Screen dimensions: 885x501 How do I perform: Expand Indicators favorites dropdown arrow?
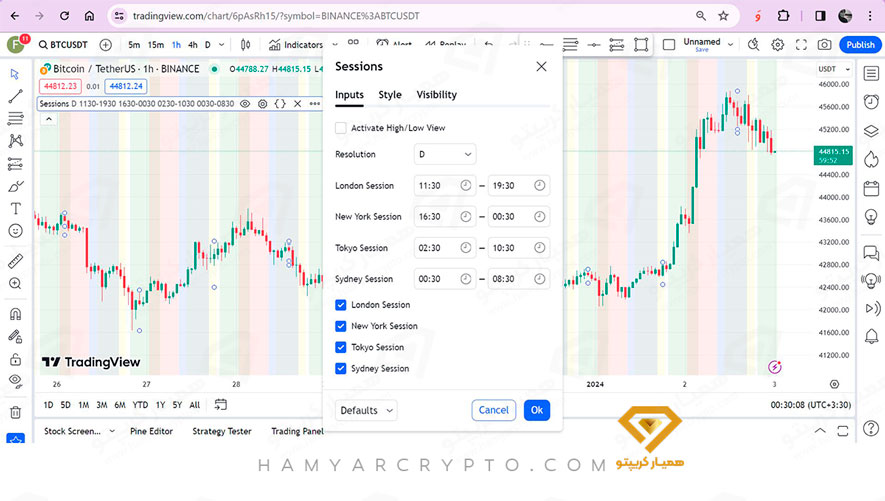[335, 45]
